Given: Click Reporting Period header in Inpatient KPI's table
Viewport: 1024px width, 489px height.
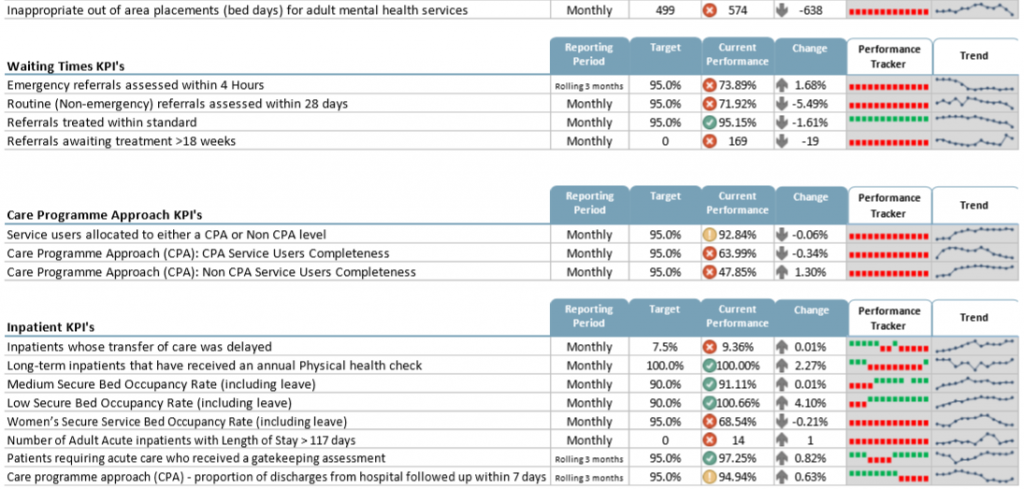Looking at the screenshot, I should point(589,318).
